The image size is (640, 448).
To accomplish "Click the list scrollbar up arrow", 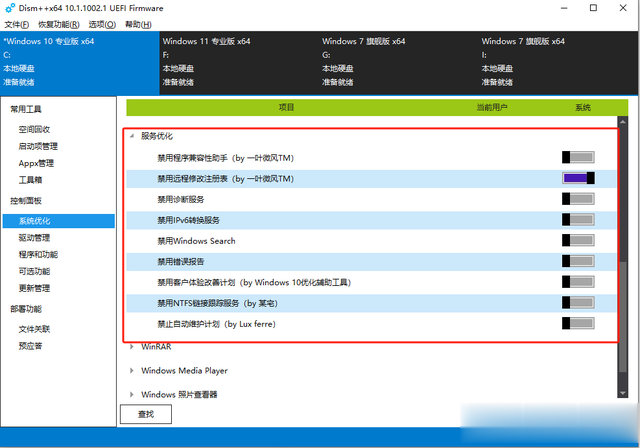I will pyautogui.click(x=623, y=122).
